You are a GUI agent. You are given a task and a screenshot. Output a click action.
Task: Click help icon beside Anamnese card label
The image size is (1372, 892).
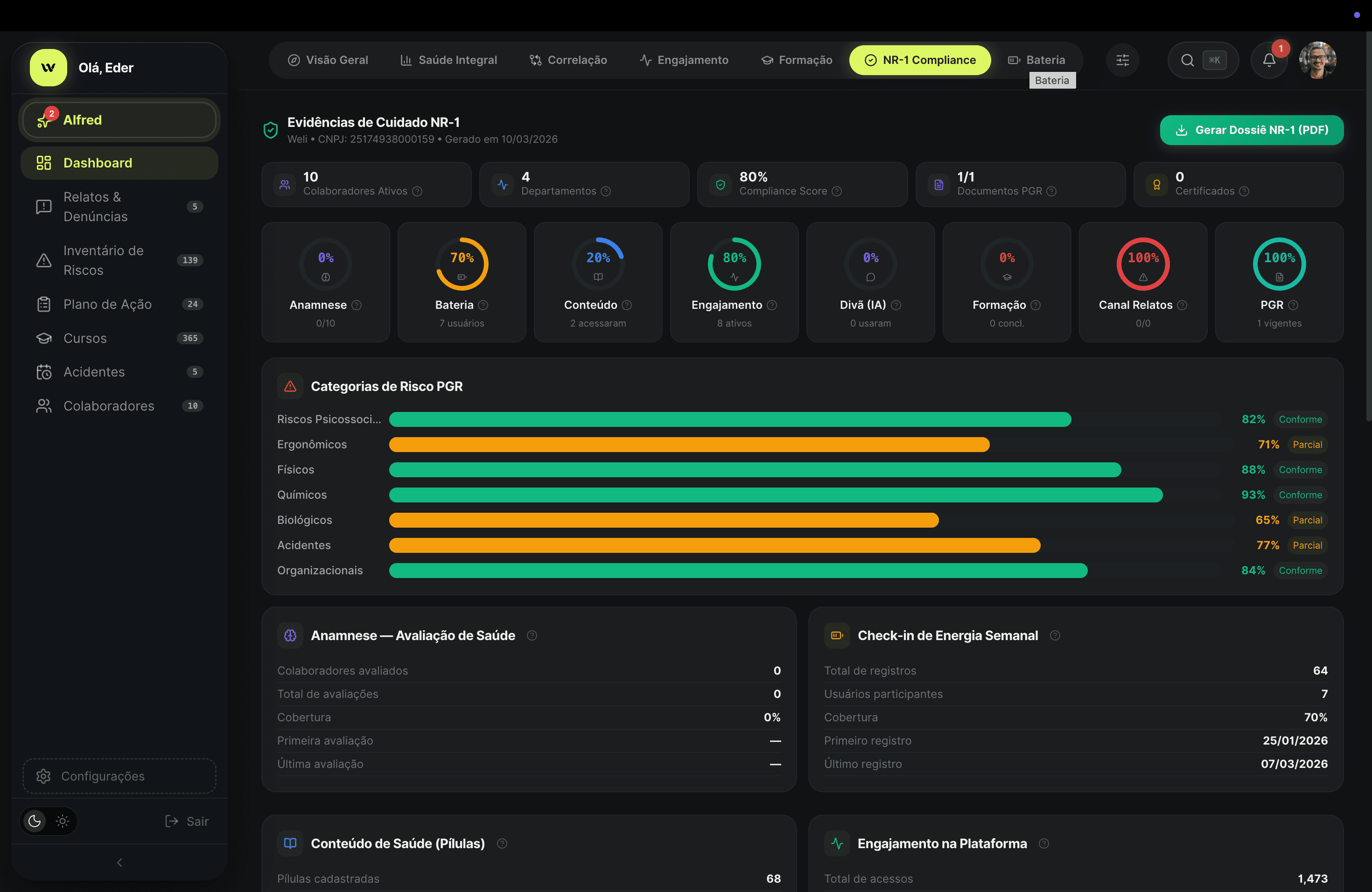click(x=357, y=305)
